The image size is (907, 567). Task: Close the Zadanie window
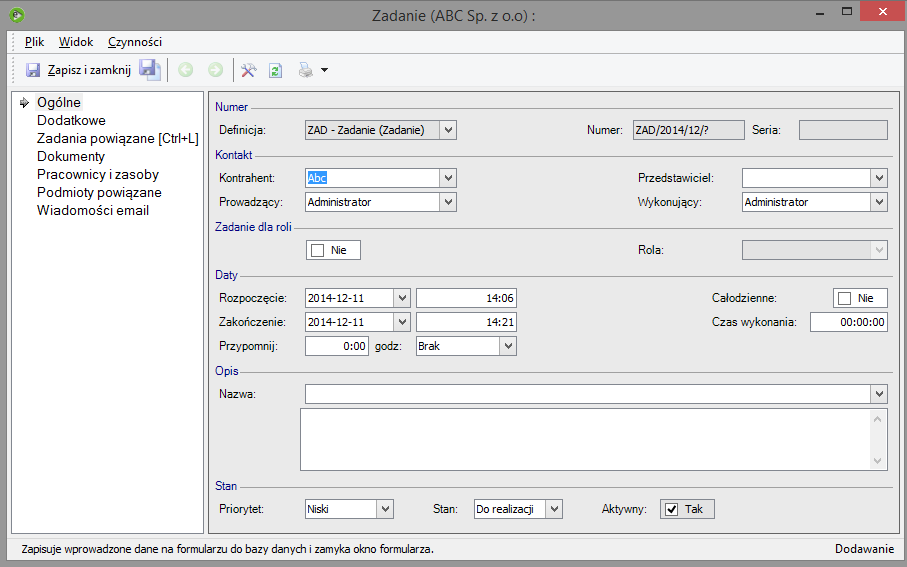tap(883, 12)
